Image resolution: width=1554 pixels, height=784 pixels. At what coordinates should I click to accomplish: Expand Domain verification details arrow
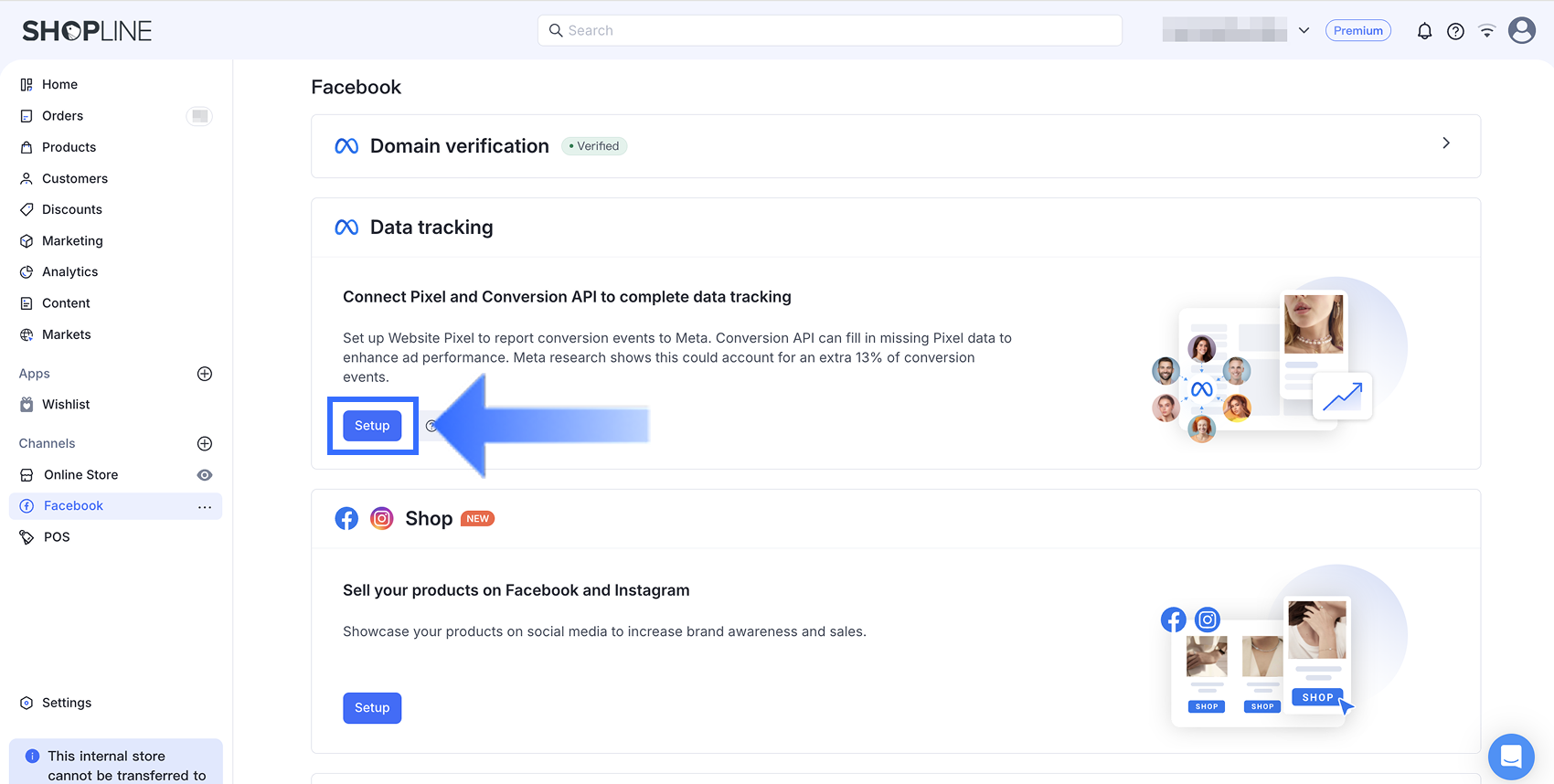pos(1446,143)
